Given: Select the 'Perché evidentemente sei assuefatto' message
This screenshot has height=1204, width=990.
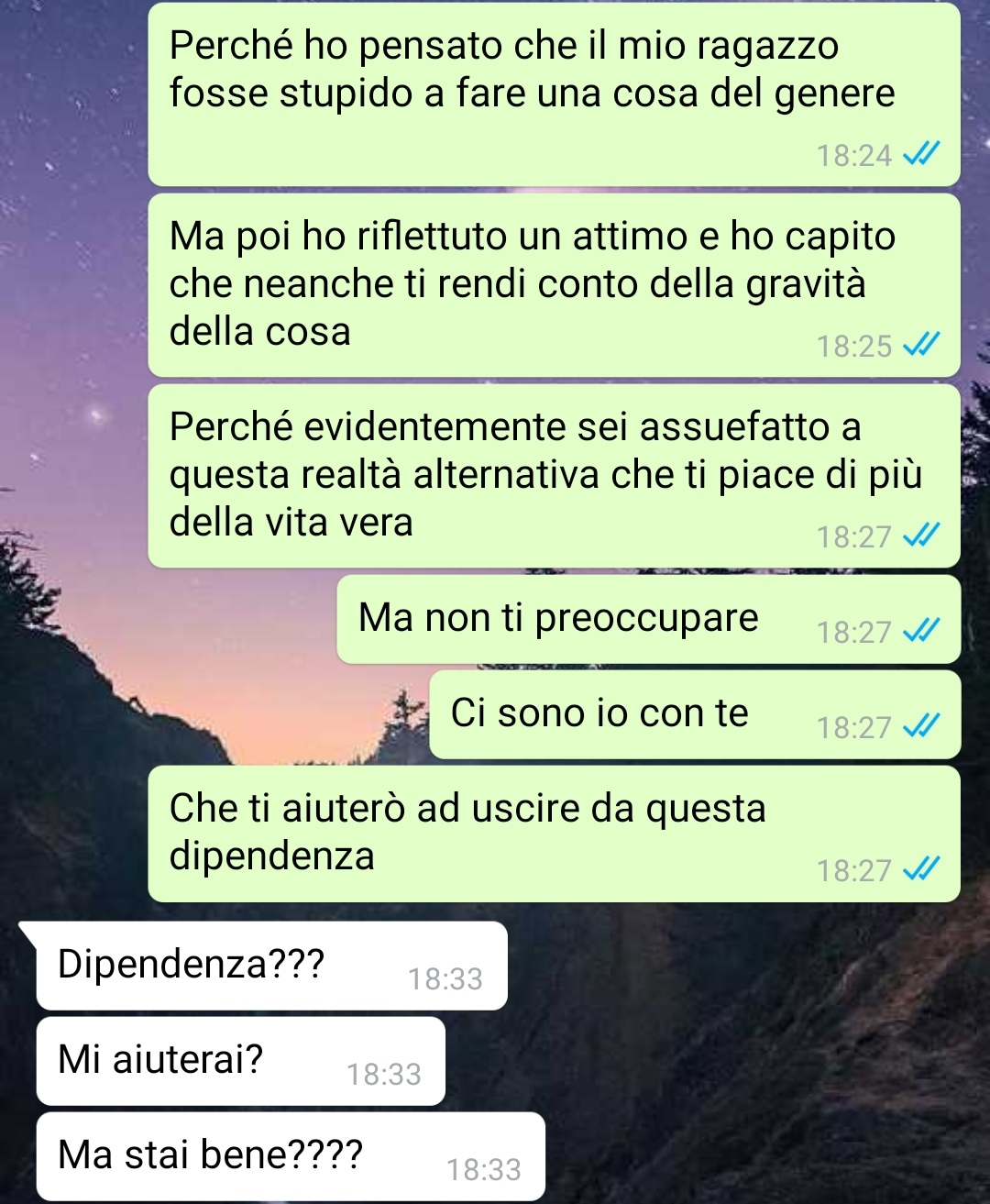Looking at the screenshot, I should (x=554, y=476).
